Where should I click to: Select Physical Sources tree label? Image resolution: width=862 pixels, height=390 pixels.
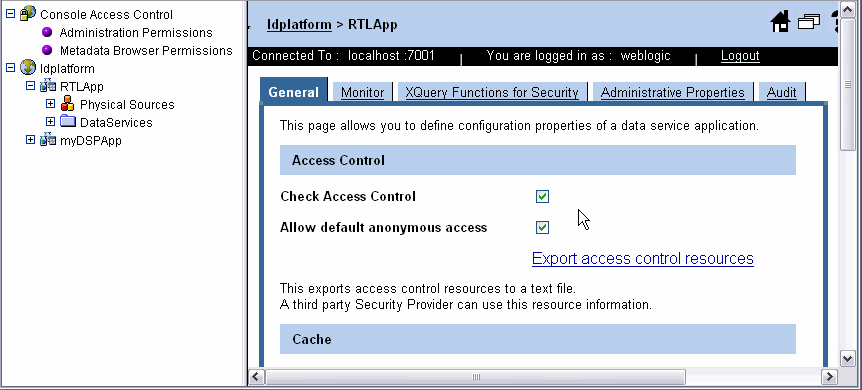[127, 105]
